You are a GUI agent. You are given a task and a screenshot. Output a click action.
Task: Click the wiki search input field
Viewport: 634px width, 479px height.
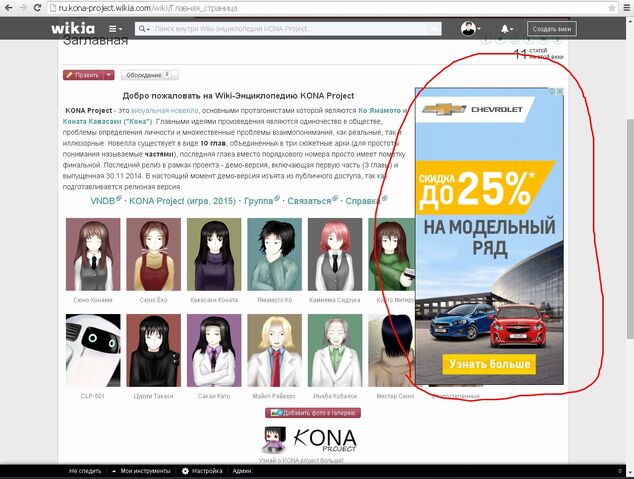click(x=288, y=29)
